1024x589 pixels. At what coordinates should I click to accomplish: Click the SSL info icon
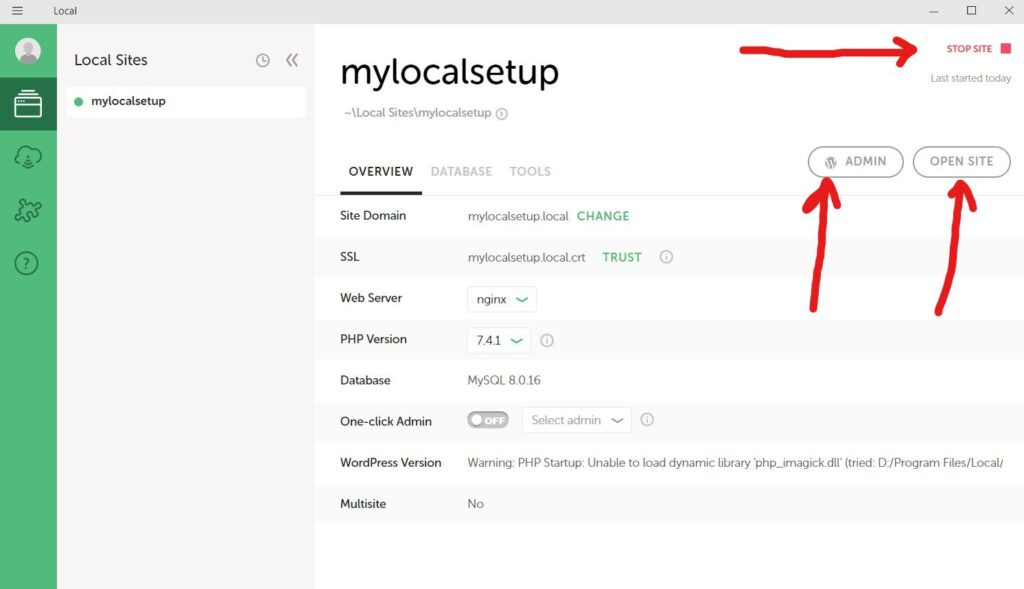pyautogui.click(x=666, y=257)
